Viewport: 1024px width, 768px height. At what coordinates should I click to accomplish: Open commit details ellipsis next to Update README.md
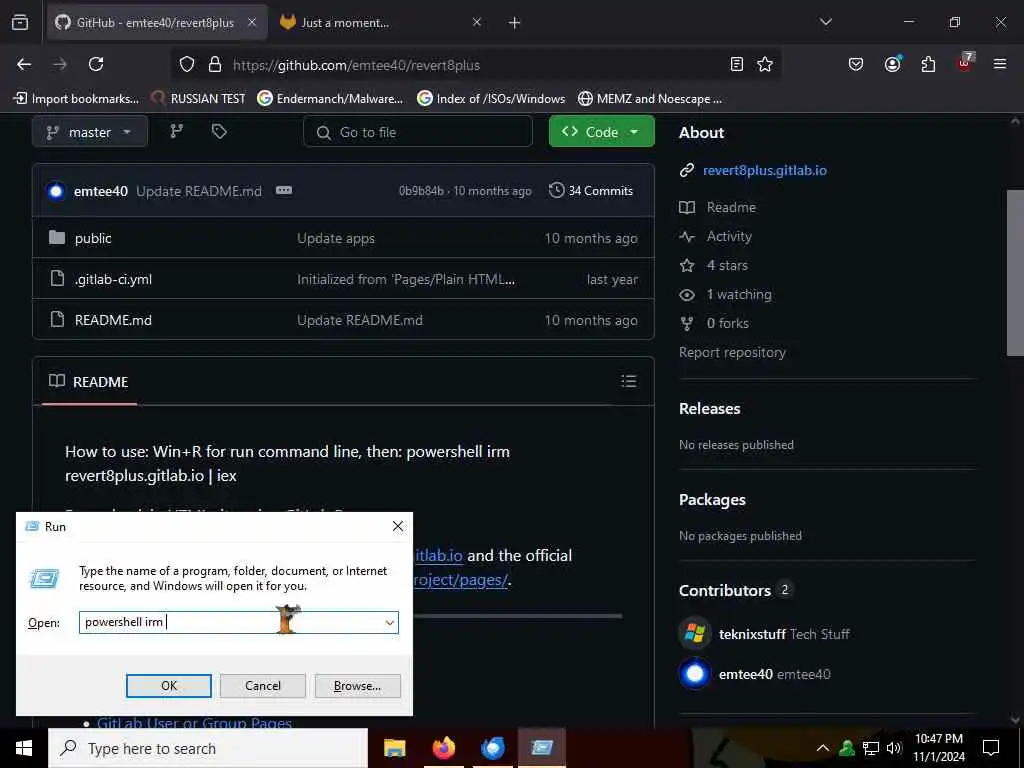tap(283, 190)
